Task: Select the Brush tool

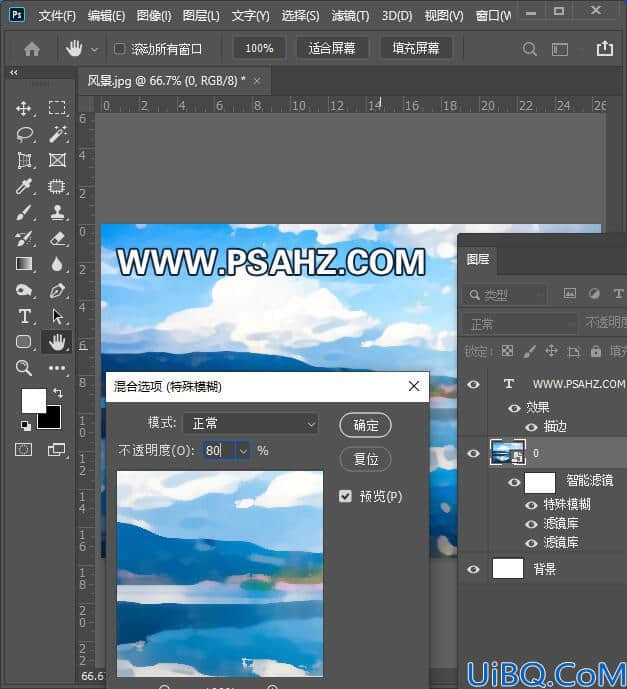Action: (x=24, y=213)
